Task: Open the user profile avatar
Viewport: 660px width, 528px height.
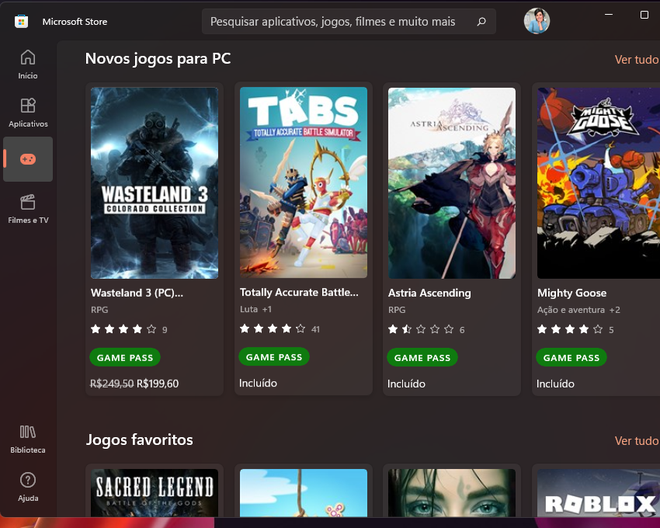Action: 537,21
